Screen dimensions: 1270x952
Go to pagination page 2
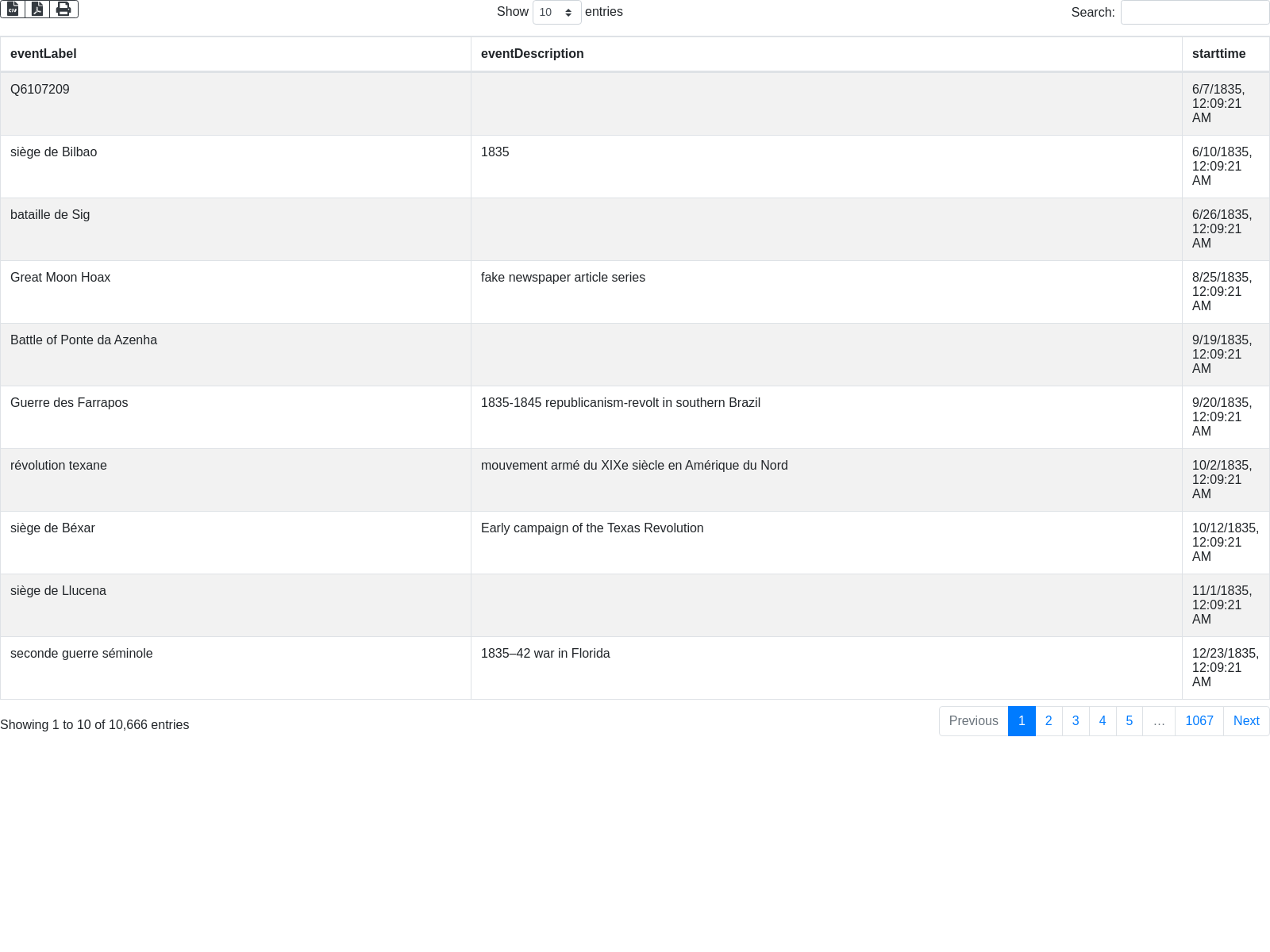(1049, 721)
